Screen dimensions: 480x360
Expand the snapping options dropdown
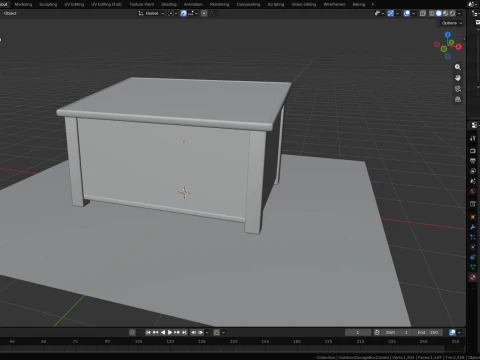pyautogui.click(x=192, y=13)
